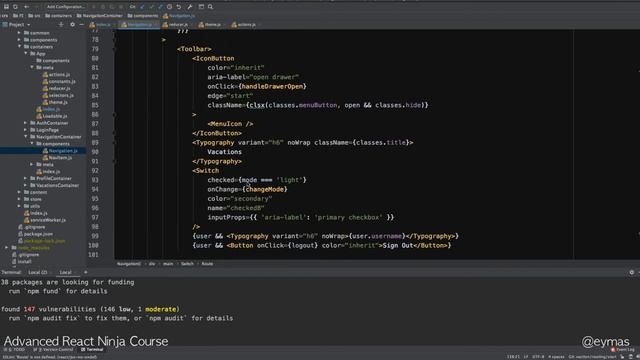Open Project panel gear settings
640x360 pixels.
(72, 24)
